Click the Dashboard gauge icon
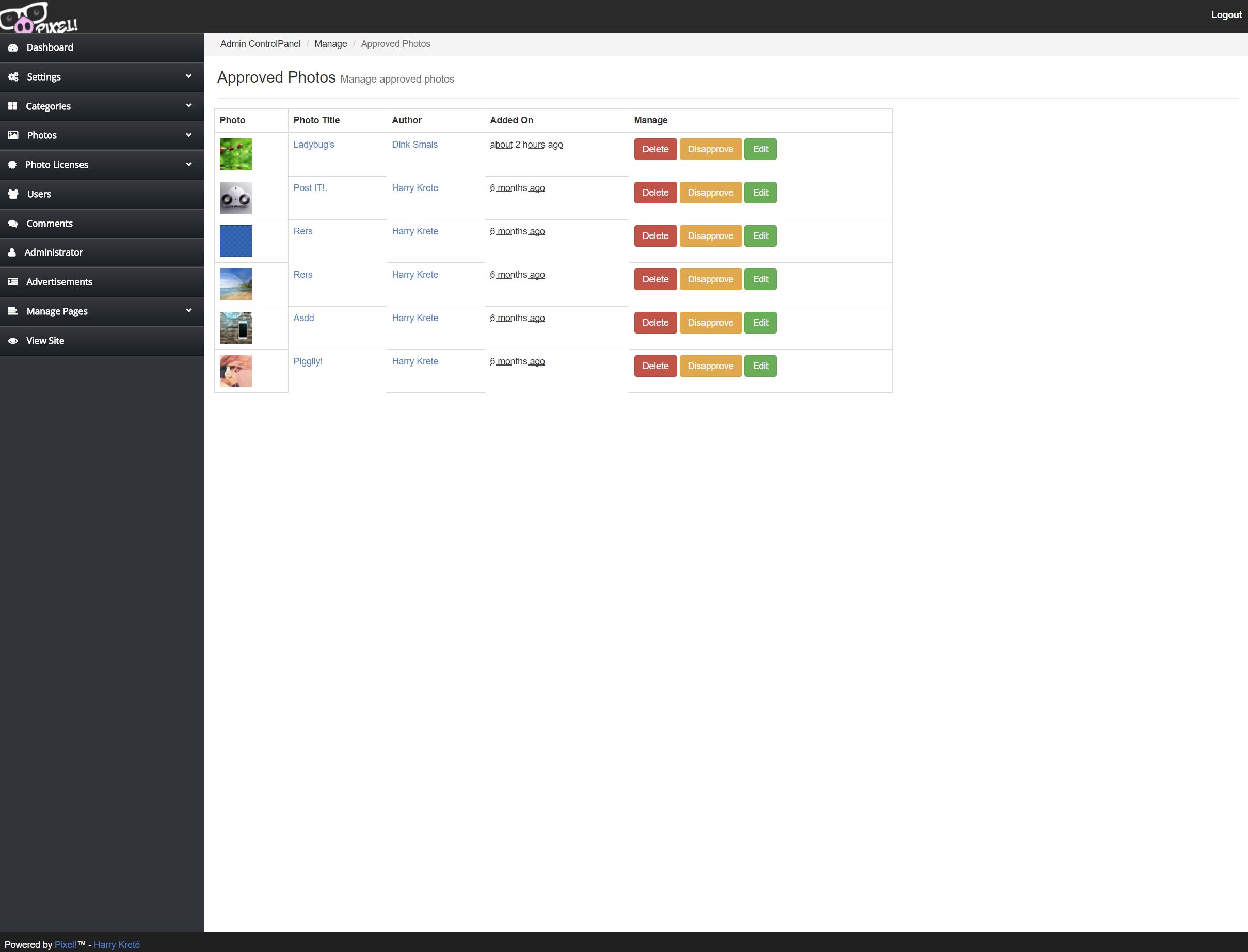Viewport: 1248px width, 952px height. pyautogui.click(x=13, y=47)
